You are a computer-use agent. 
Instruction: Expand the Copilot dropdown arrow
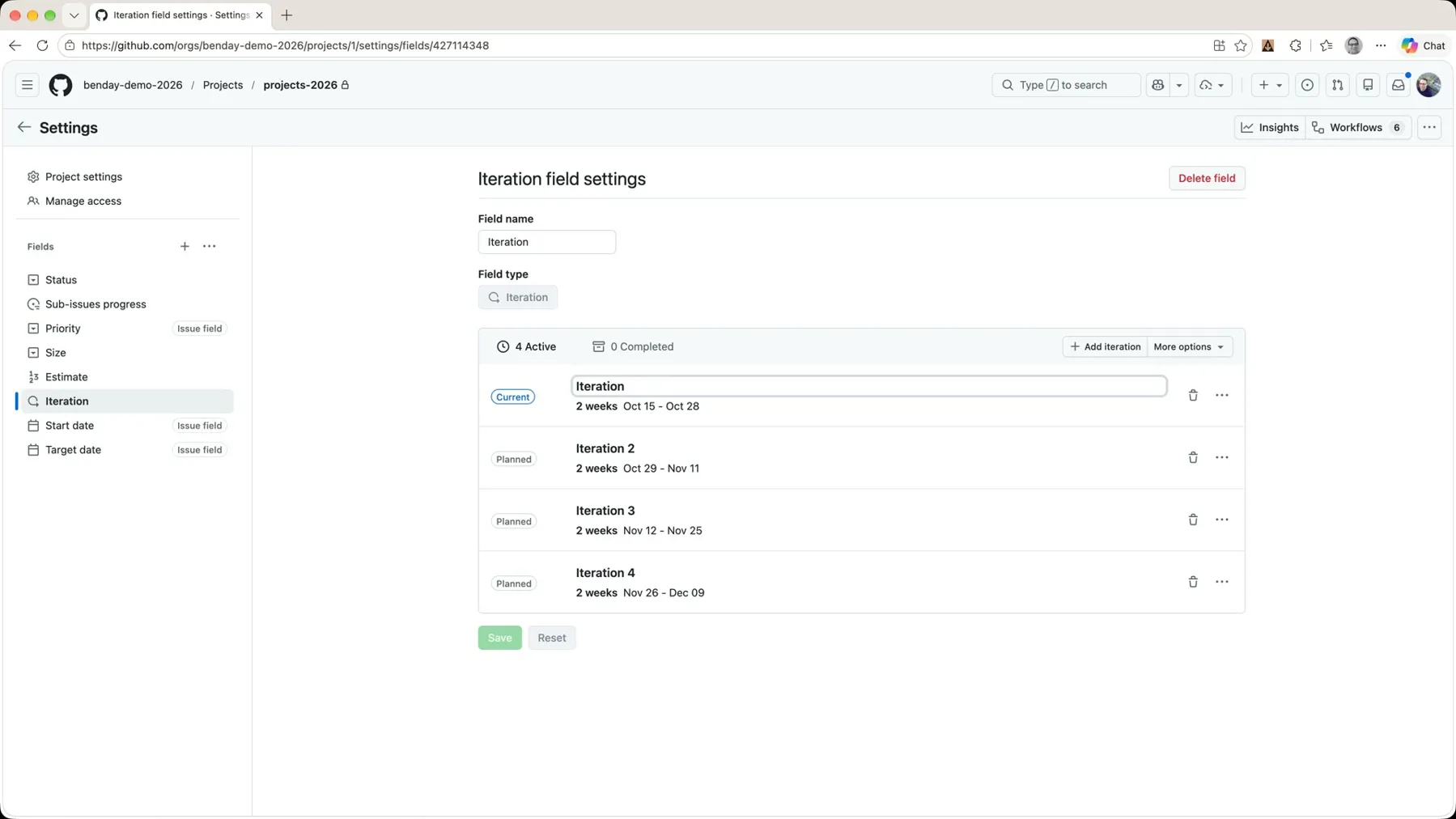[1179, 85]
